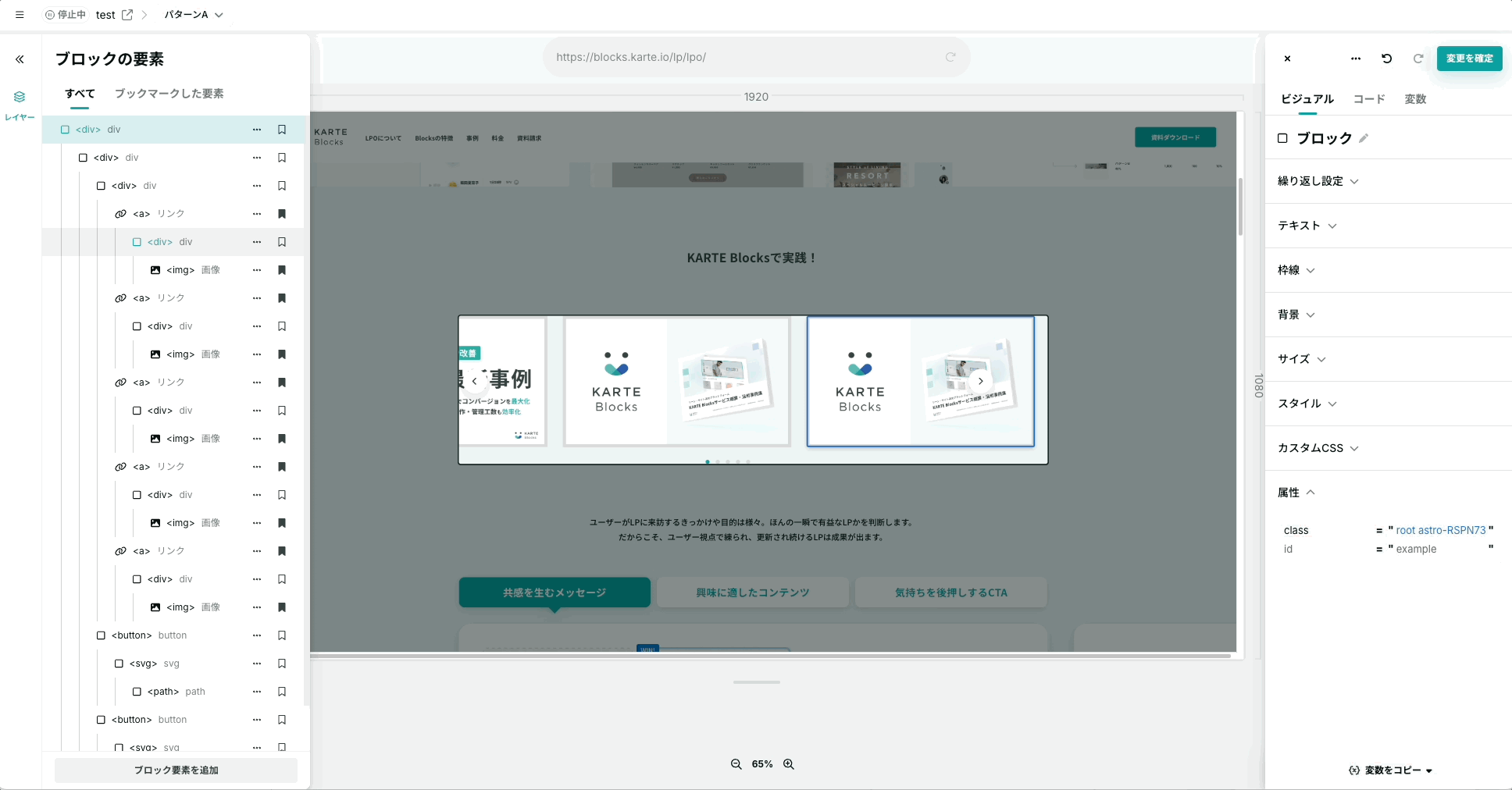
Task: Expand the テキスト section
Action: click(x=1307, y=226)
